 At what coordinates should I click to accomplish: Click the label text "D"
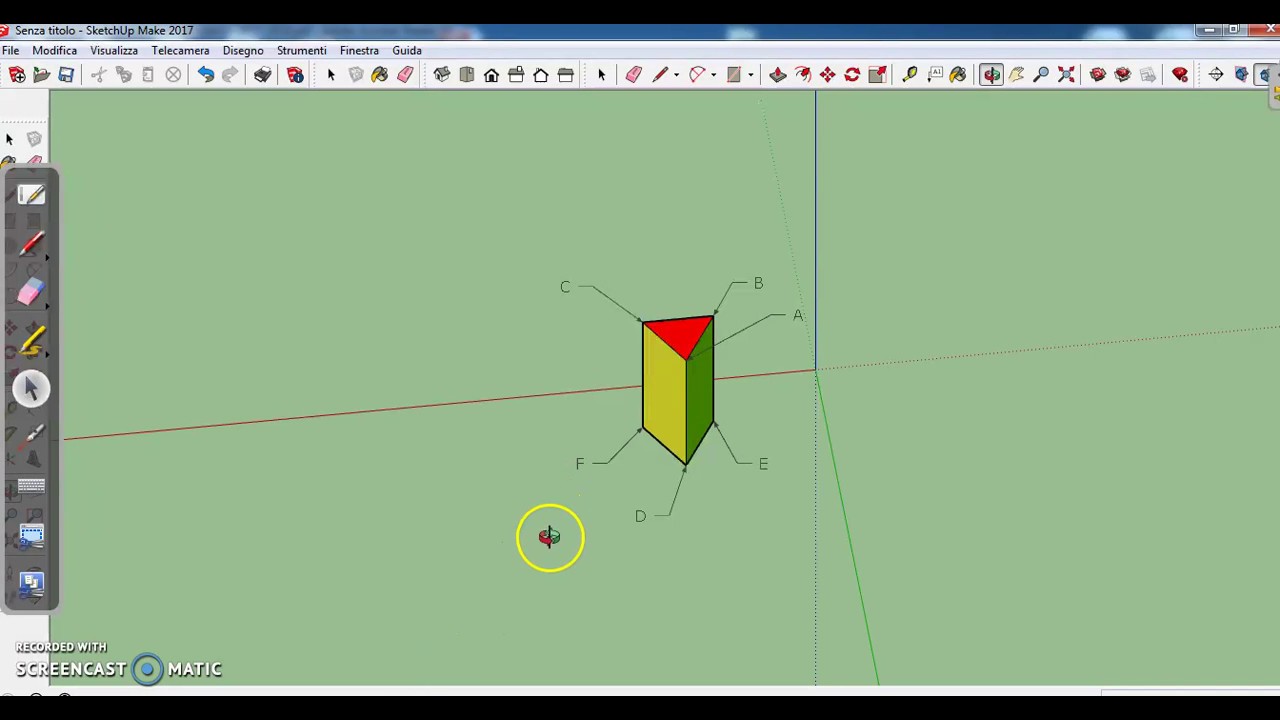click(x=640, y=516)
